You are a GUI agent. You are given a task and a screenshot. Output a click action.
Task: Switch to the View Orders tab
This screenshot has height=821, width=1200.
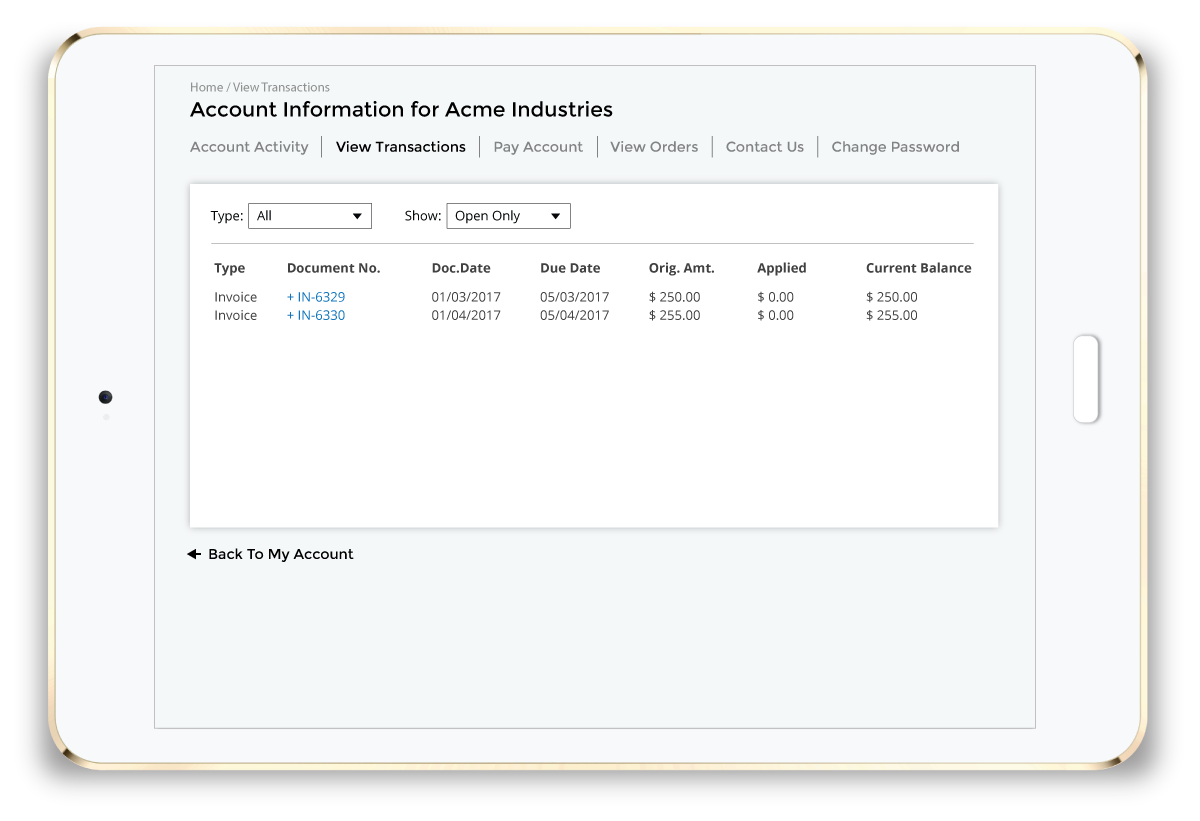tap(654, 147)
